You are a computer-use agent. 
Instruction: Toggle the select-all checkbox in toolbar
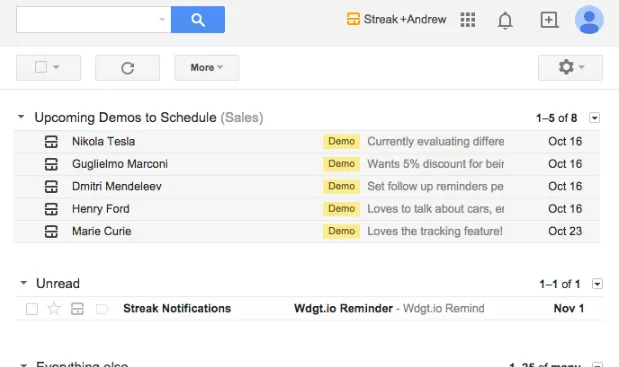coord(41,67)
